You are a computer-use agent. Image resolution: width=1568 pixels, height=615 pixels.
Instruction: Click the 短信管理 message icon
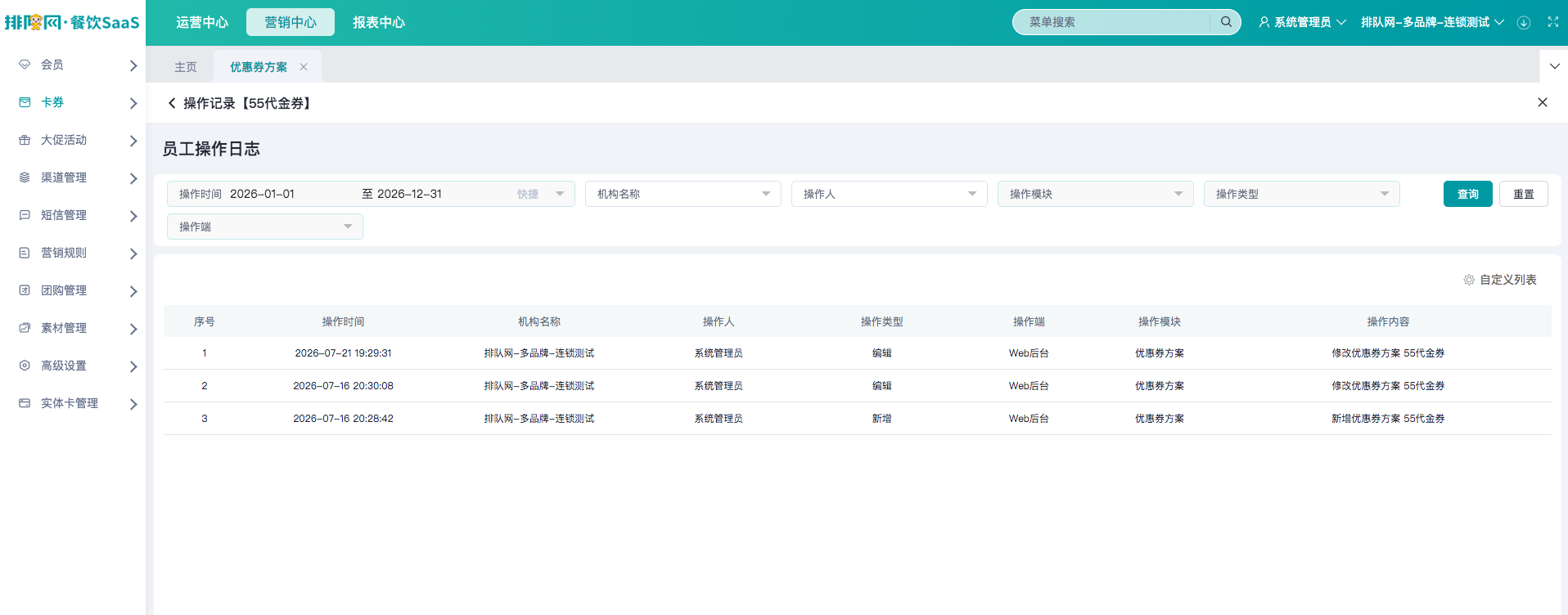pos(25,215)
